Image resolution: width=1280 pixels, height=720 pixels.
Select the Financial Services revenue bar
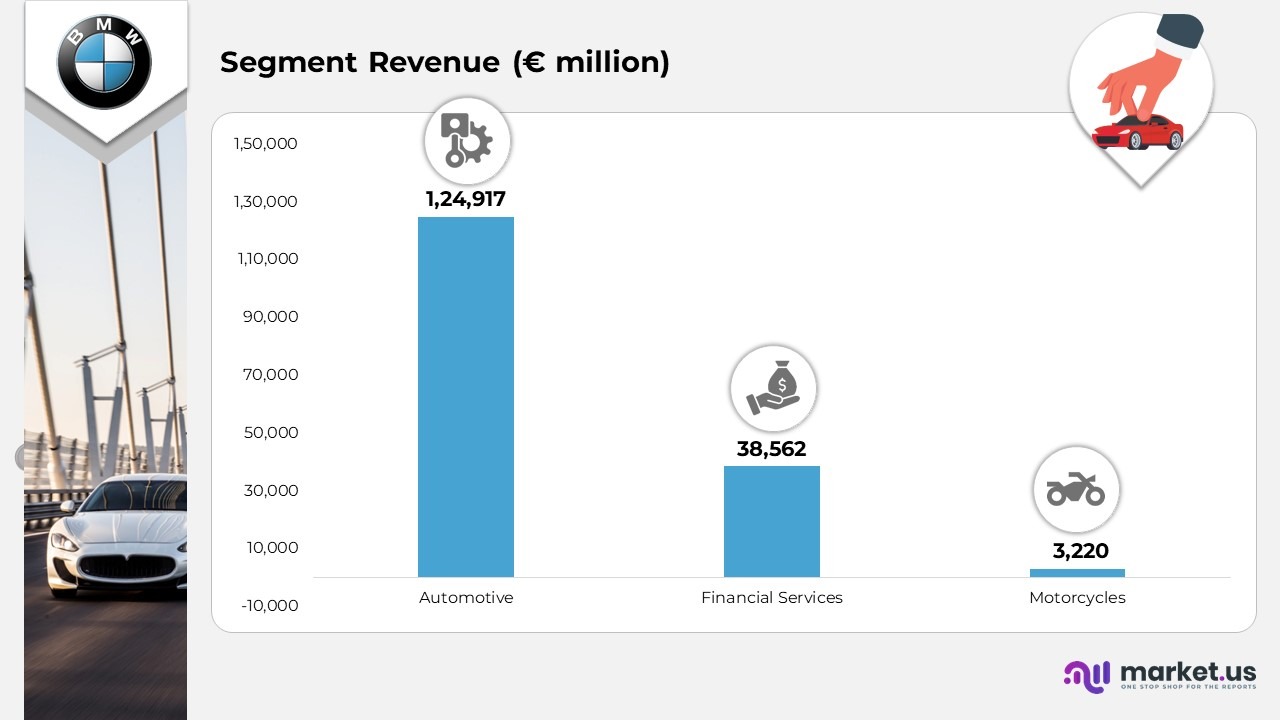pos(771,521)
